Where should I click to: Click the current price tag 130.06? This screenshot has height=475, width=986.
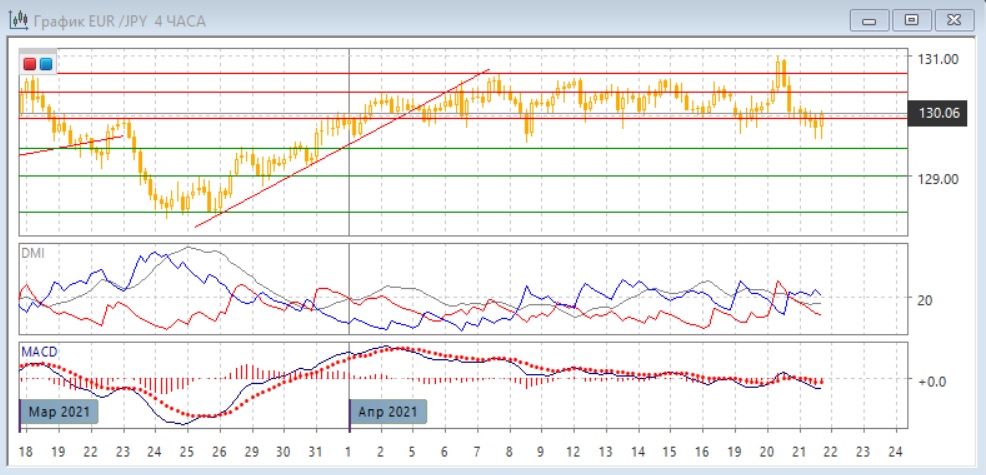click(939, 114)
